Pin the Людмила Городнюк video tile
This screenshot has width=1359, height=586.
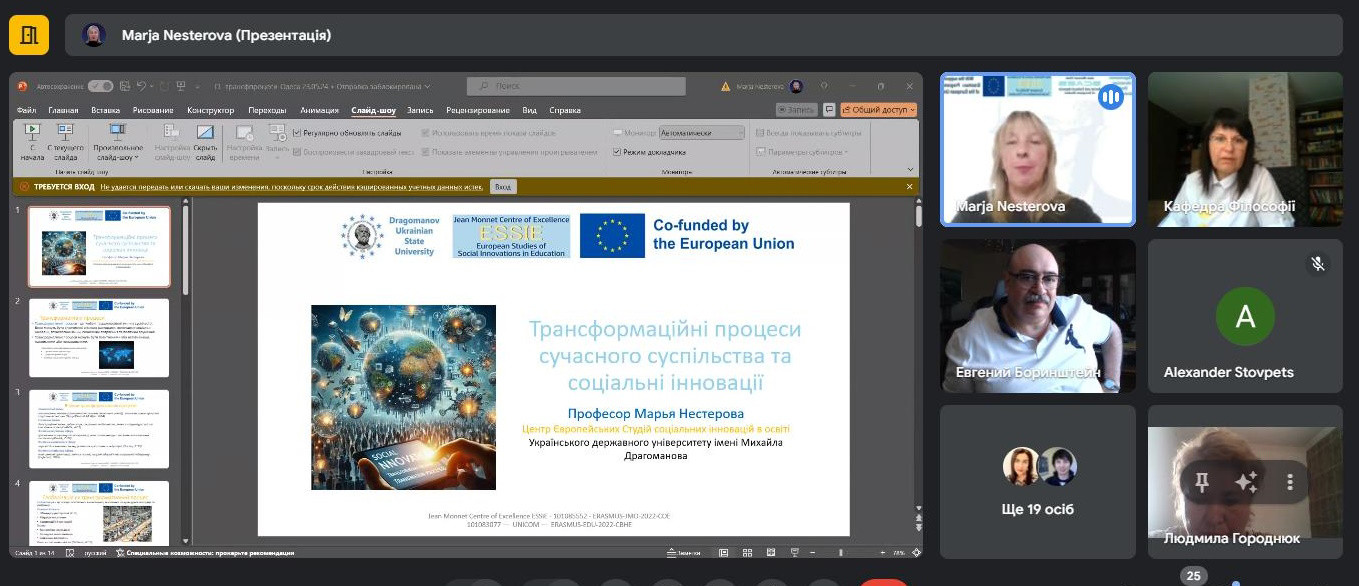(x=1202, y=483)
